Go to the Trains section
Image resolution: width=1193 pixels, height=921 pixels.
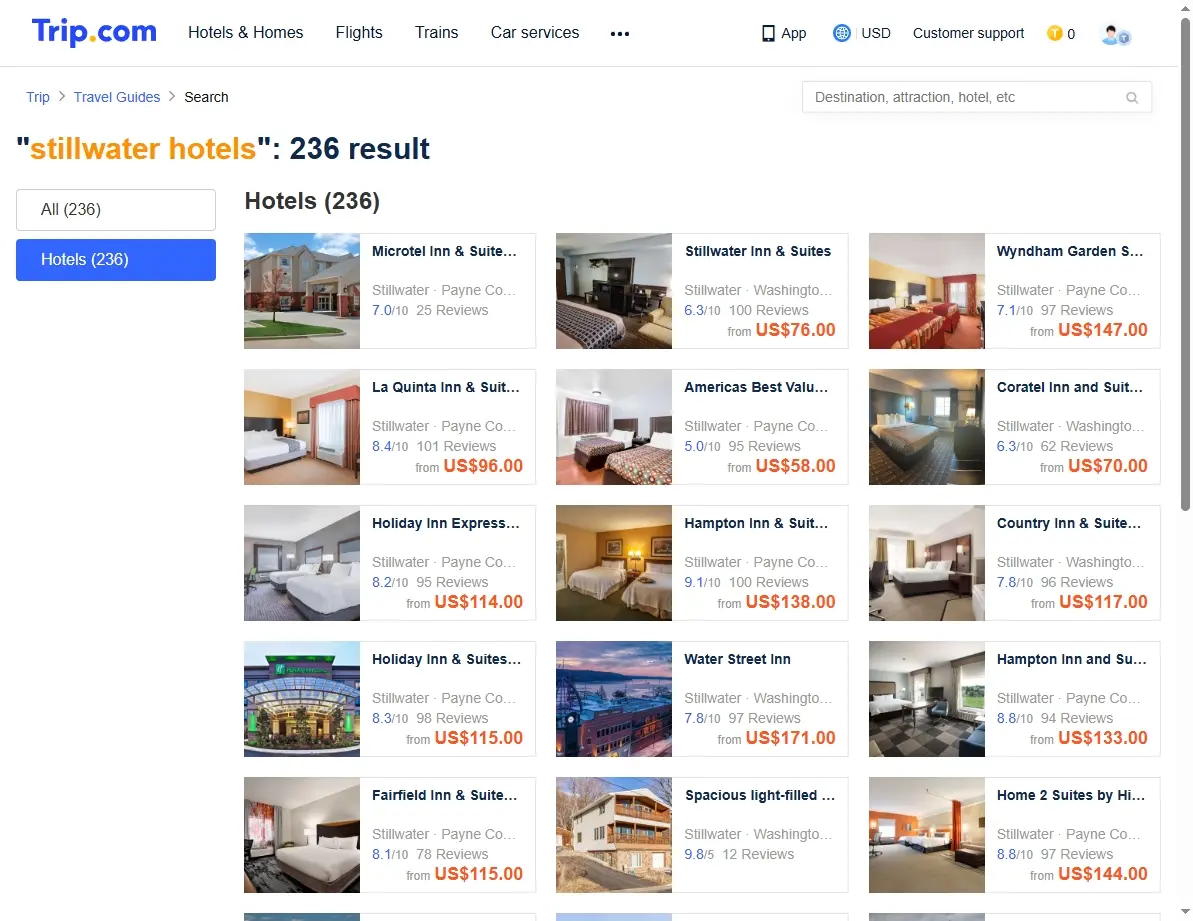pos(437,33)
